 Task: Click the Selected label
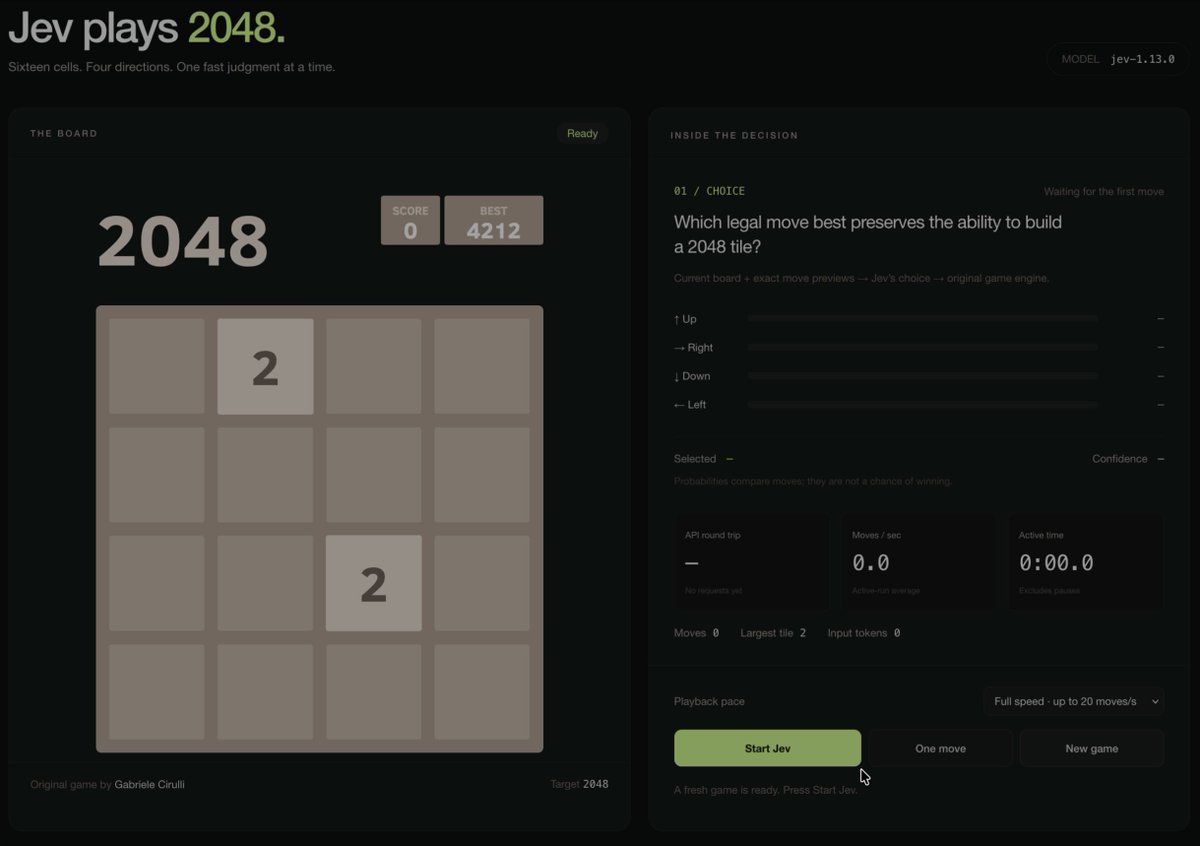[x=695, y=459]
